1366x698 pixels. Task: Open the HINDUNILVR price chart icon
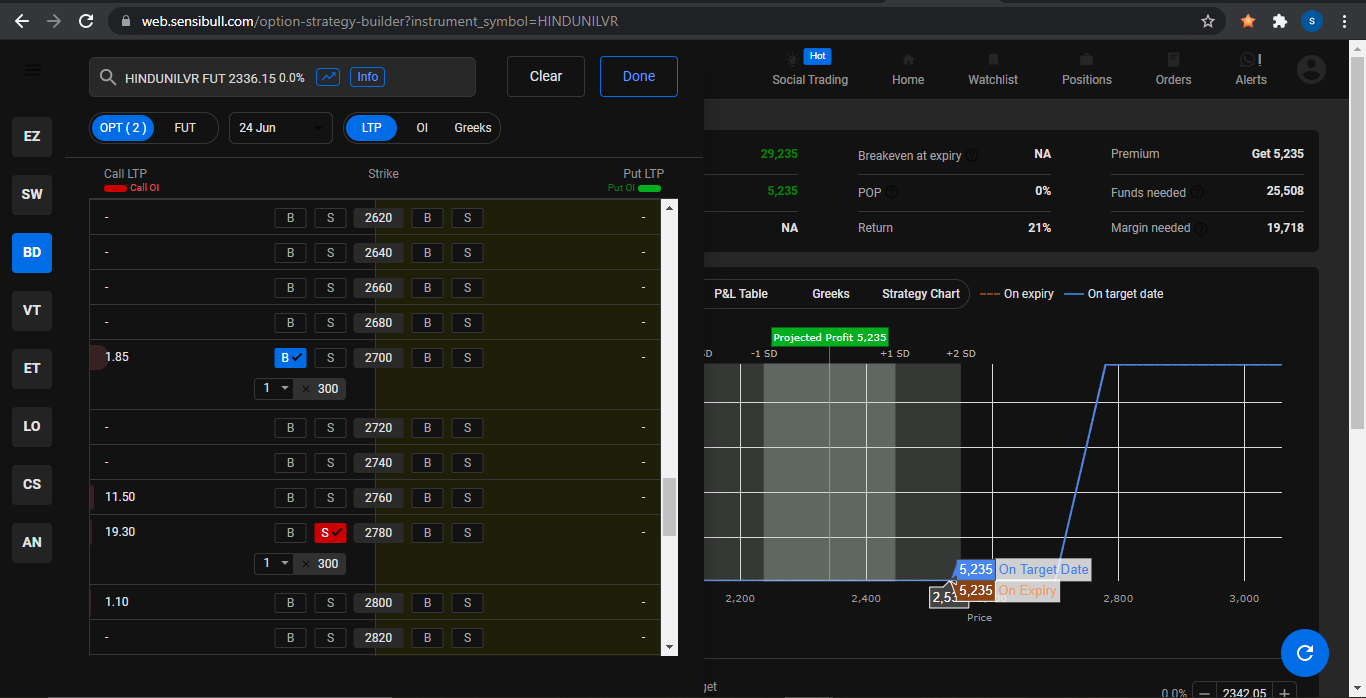click(328, 77)
